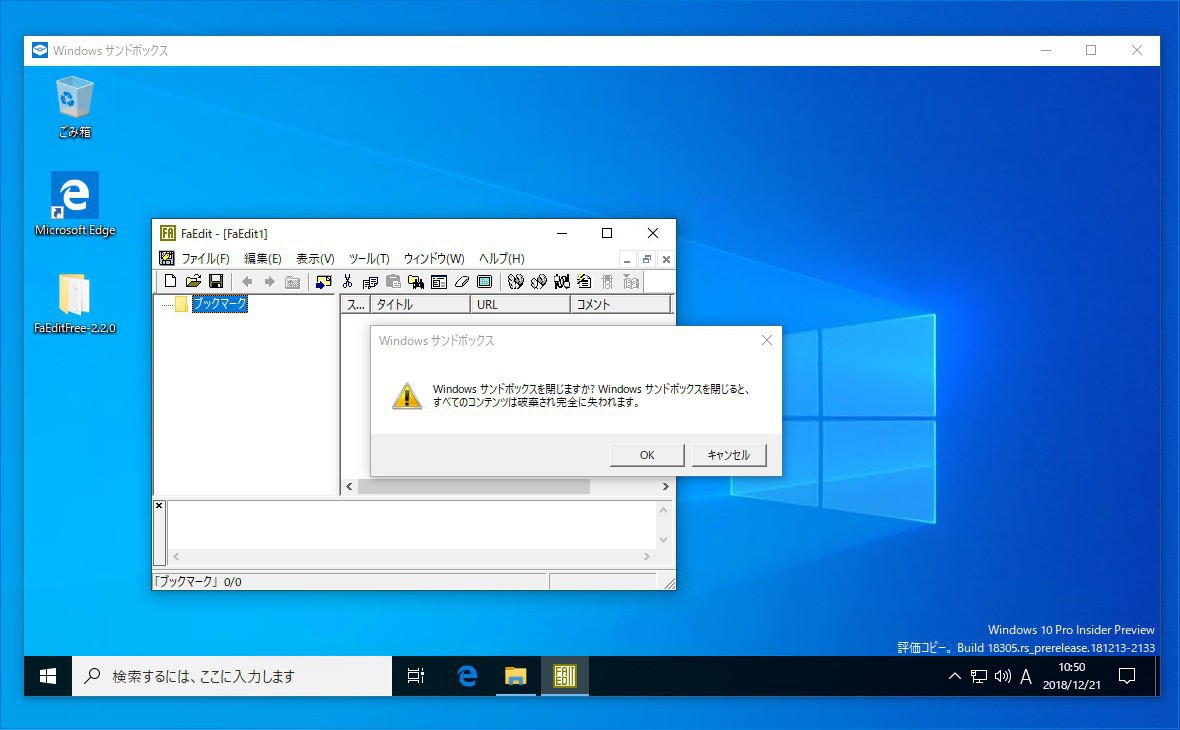Open the ごみ箱 recycle bin desktop icon
The height and width of the screenshot is (730, 1180).
[75, 106]
